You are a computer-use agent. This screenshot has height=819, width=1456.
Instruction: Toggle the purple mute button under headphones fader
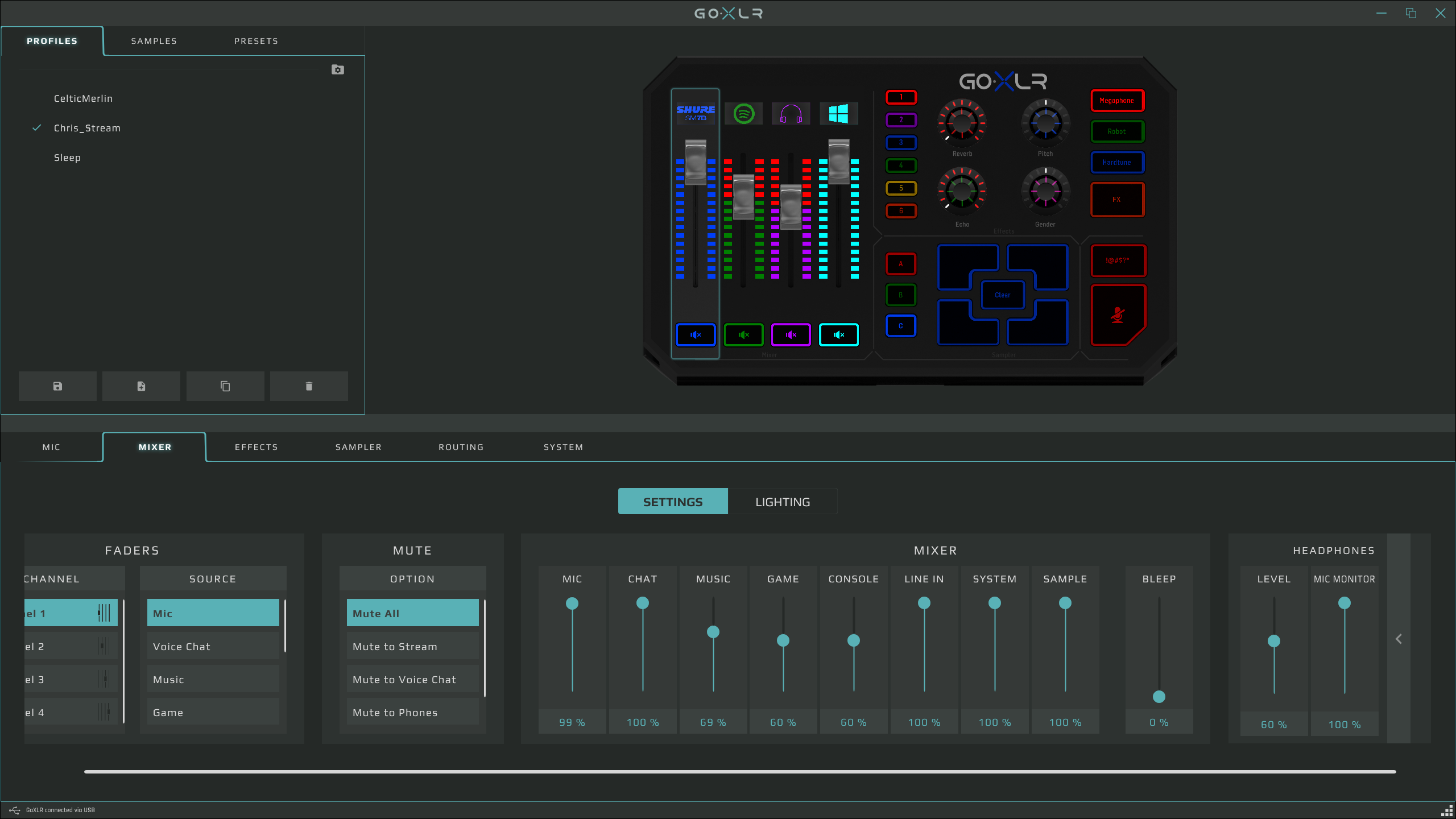[791, 334]
